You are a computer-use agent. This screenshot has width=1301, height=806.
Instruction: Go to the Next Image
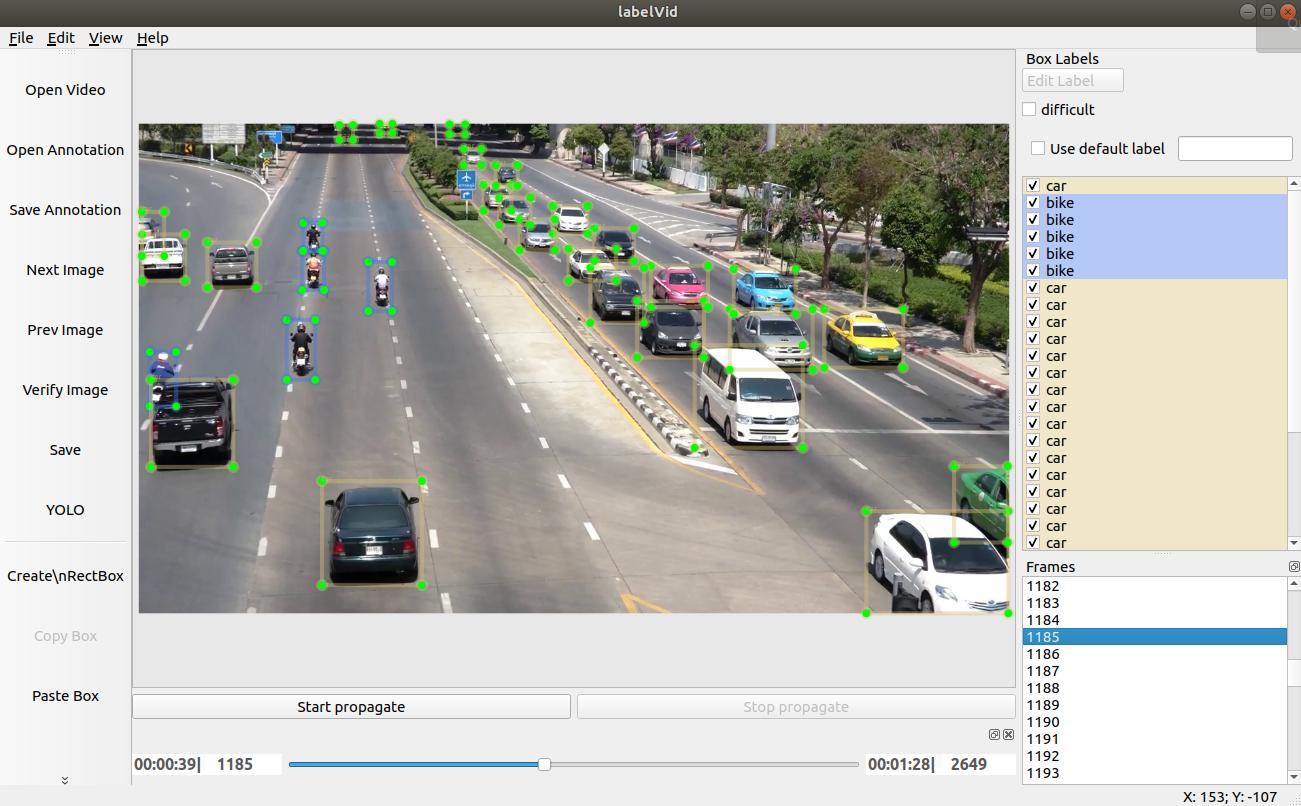(x=65, y=270)
